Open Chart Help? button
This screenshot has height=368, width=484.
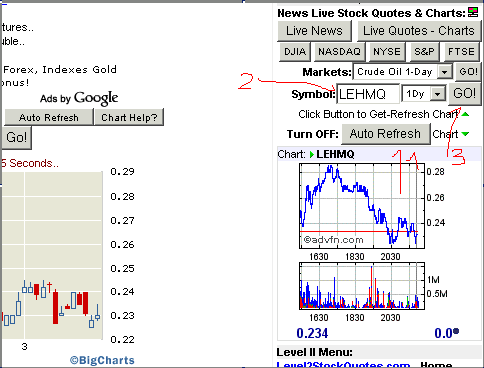point(129,117)
